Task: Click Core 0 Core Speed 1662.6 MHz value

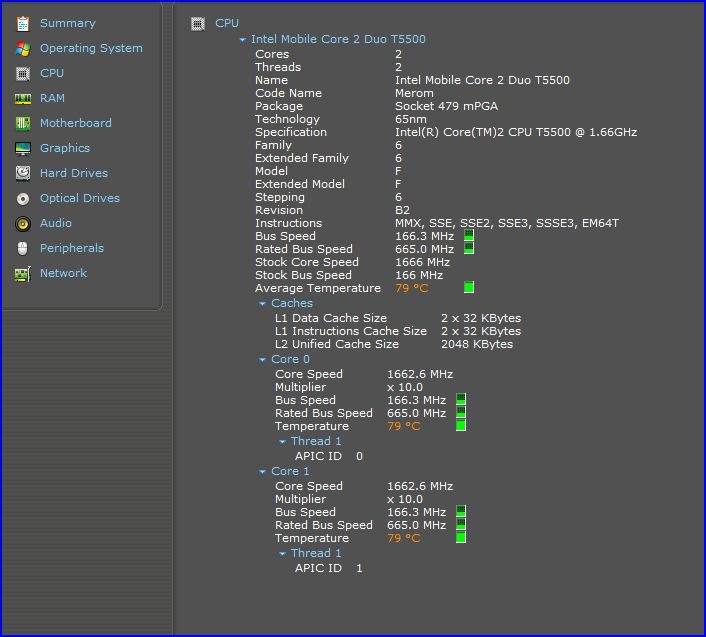Action: click(420, 374)
